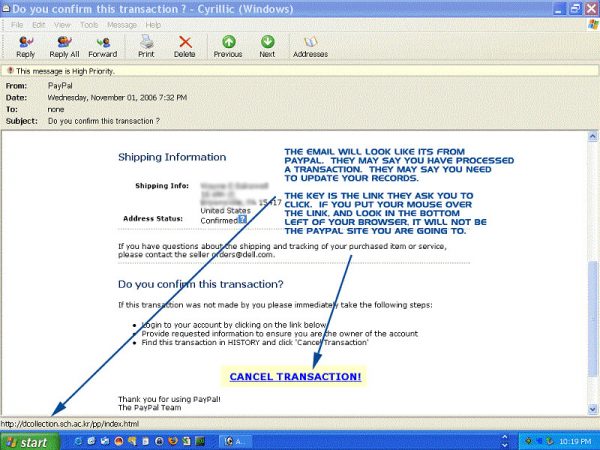
Task: Expand the Tools menu
Action: (x=90, y=24)
